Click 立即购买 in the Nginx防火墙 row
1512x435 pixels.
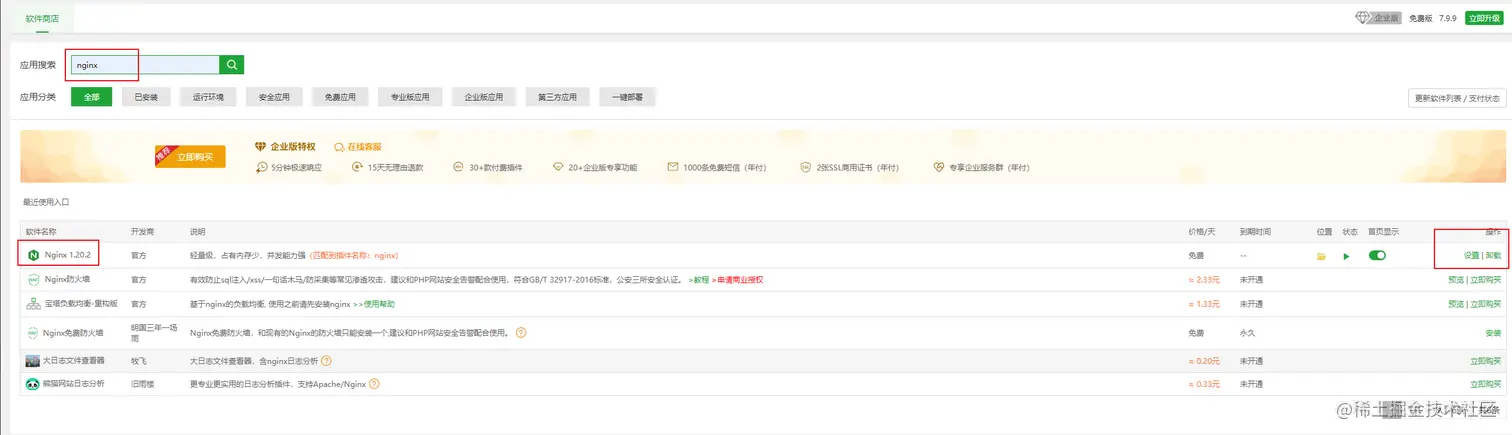pyautogui.click(x=1485, y=280)
